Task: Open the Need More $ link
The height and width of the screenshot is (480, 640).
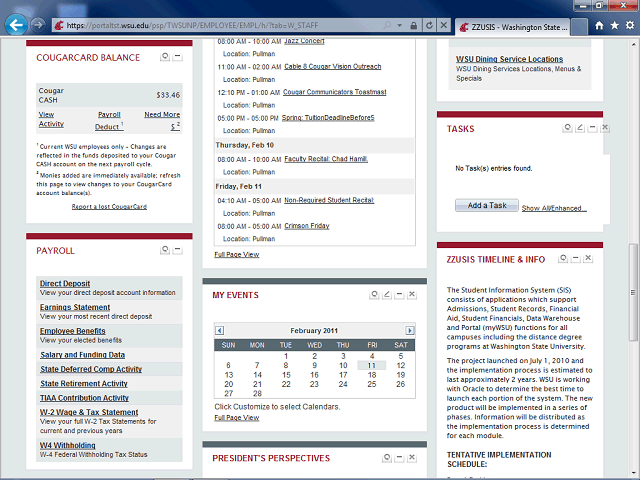Action: (x=162, y=121)
